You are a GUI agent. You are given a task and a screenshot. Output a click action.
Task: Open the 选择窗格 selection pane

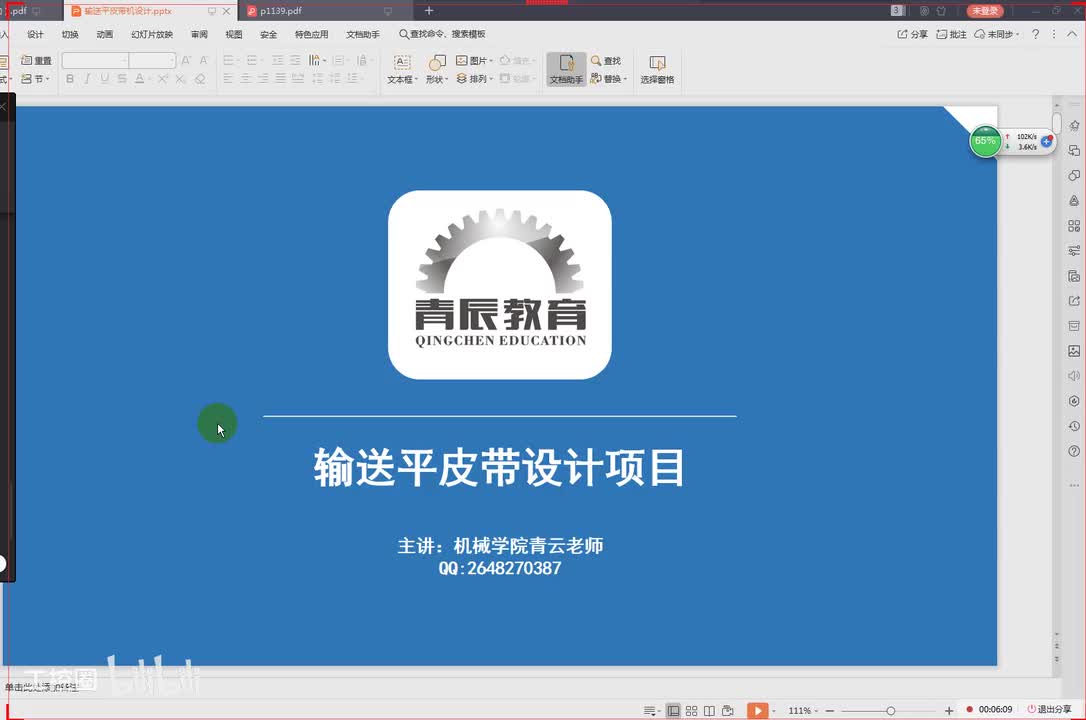657,69
